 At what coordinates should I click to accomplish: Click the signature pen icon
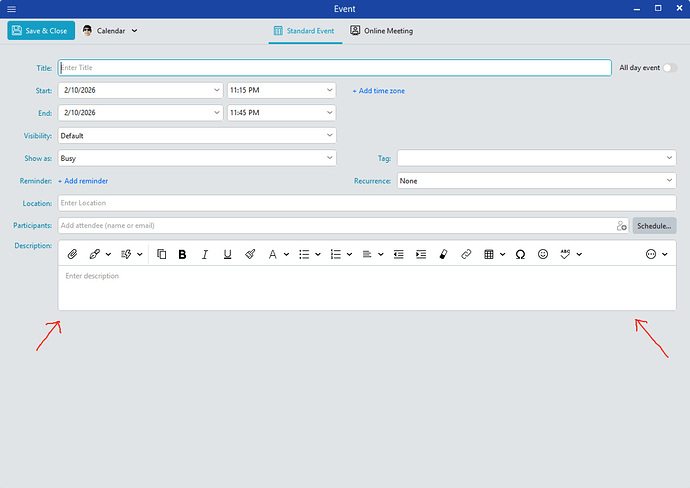pos(95,254)
